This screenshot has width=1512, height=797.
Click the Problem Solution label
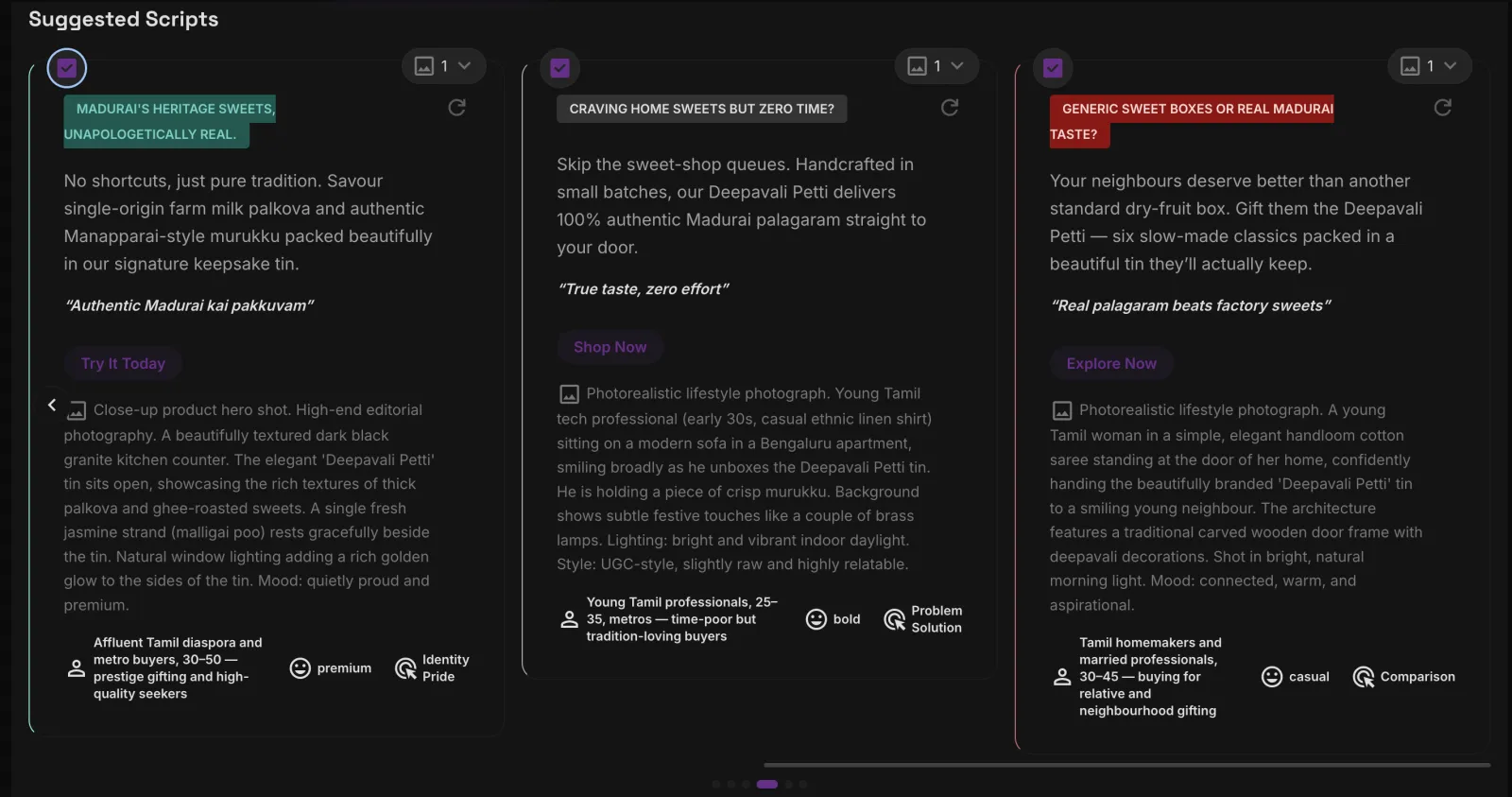pos(936,619)
